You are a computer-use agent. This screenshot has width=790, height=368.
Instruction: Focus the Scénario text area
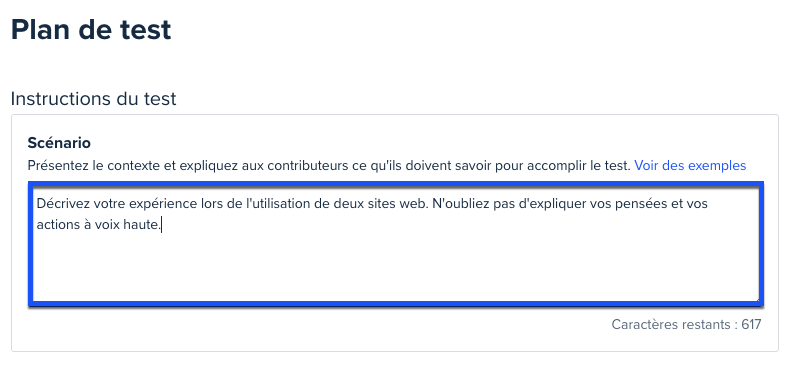point(396,244)
